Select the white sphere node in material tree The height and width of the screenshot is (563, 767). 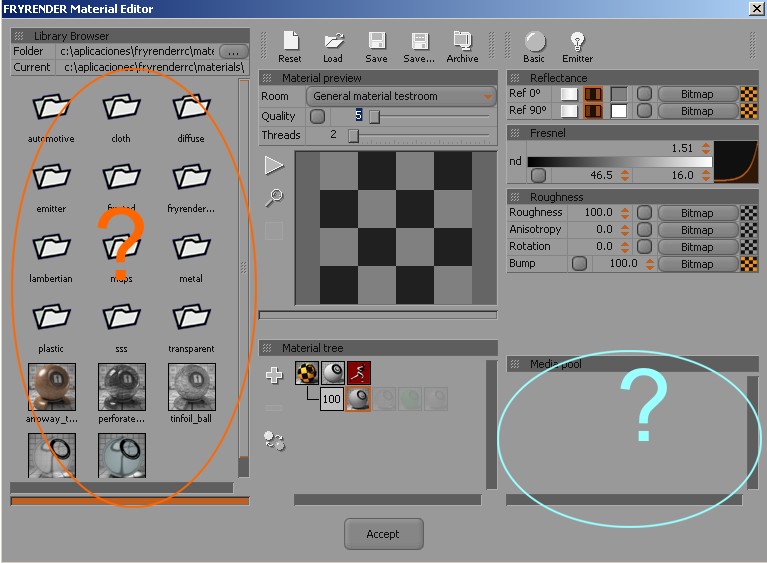pos(333,373)
